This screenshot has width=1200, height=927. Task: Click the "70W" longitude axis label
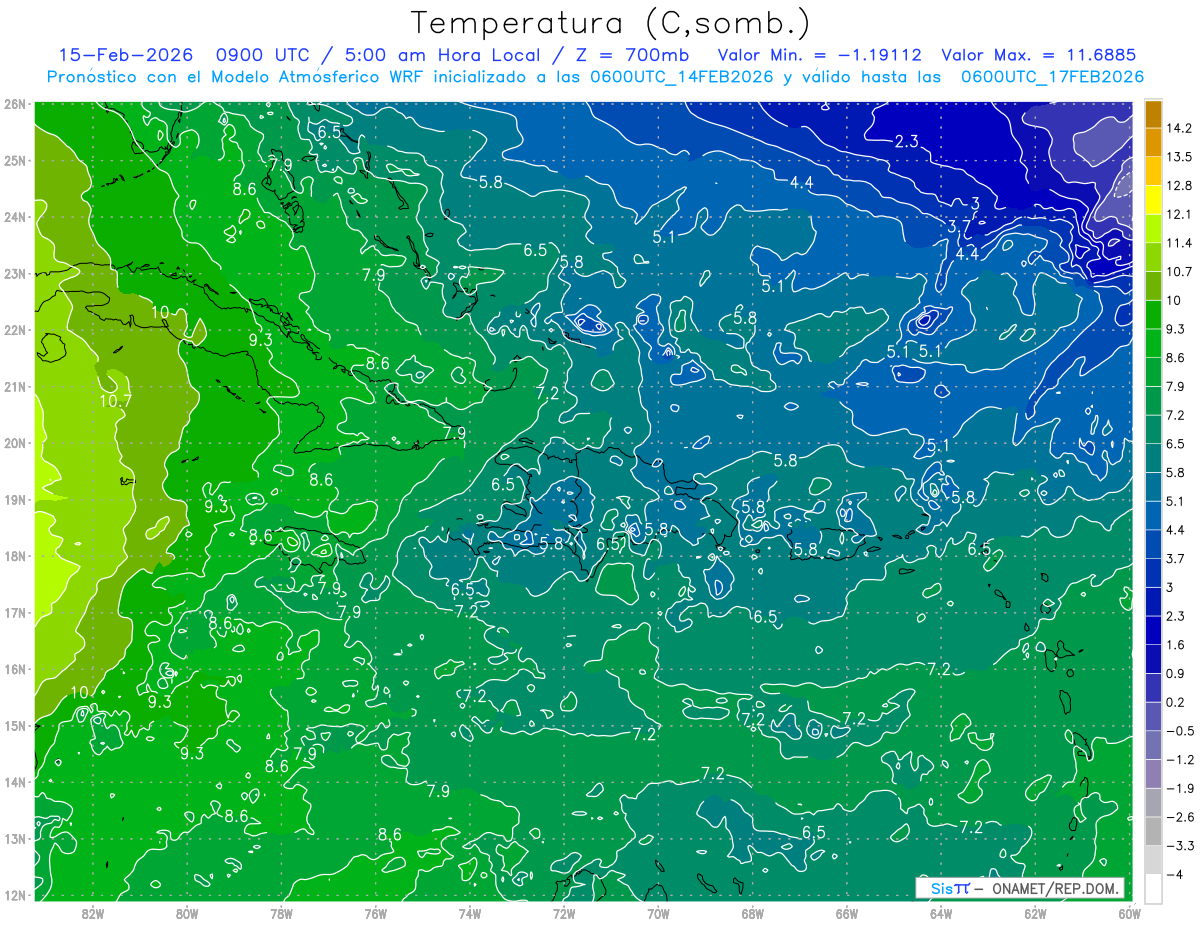(x=658, y=913)
